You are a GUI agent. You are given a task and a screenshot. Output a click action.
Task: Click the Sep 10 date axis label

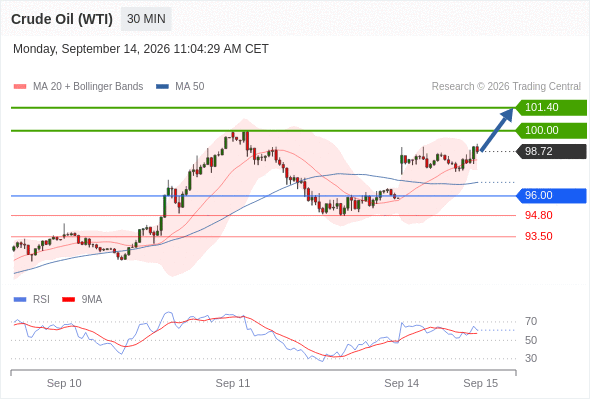[x=64, y=383]
